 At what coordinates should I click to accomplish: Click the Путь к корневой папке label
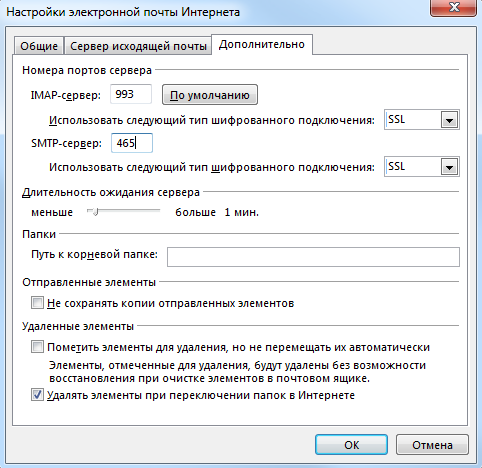pyautogui.click(x=94, y=255)
